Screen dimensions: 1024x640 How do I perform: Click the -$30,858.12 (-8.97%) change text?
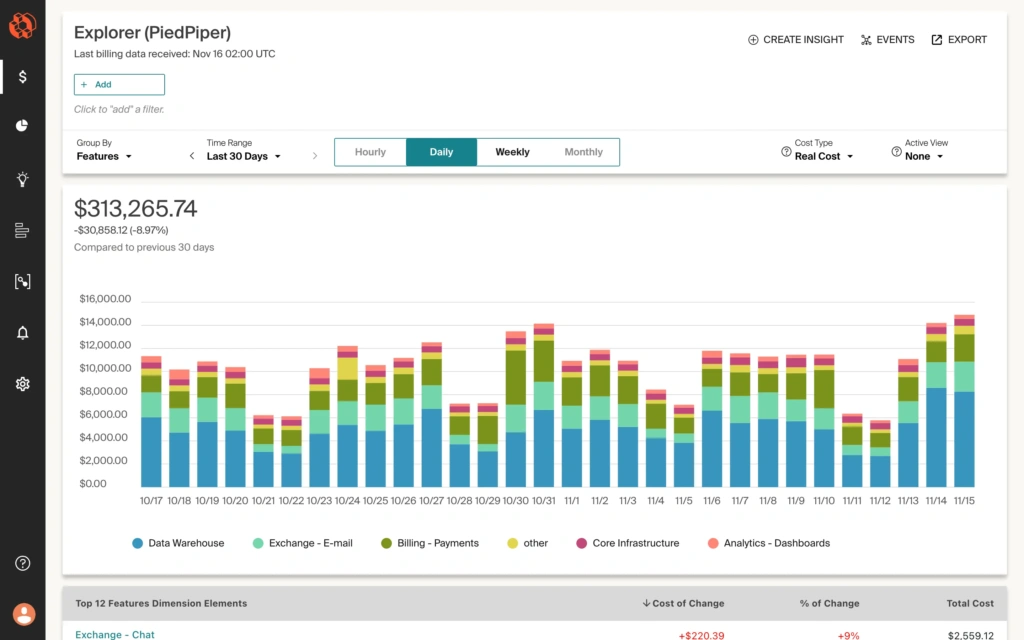(121, 231)
